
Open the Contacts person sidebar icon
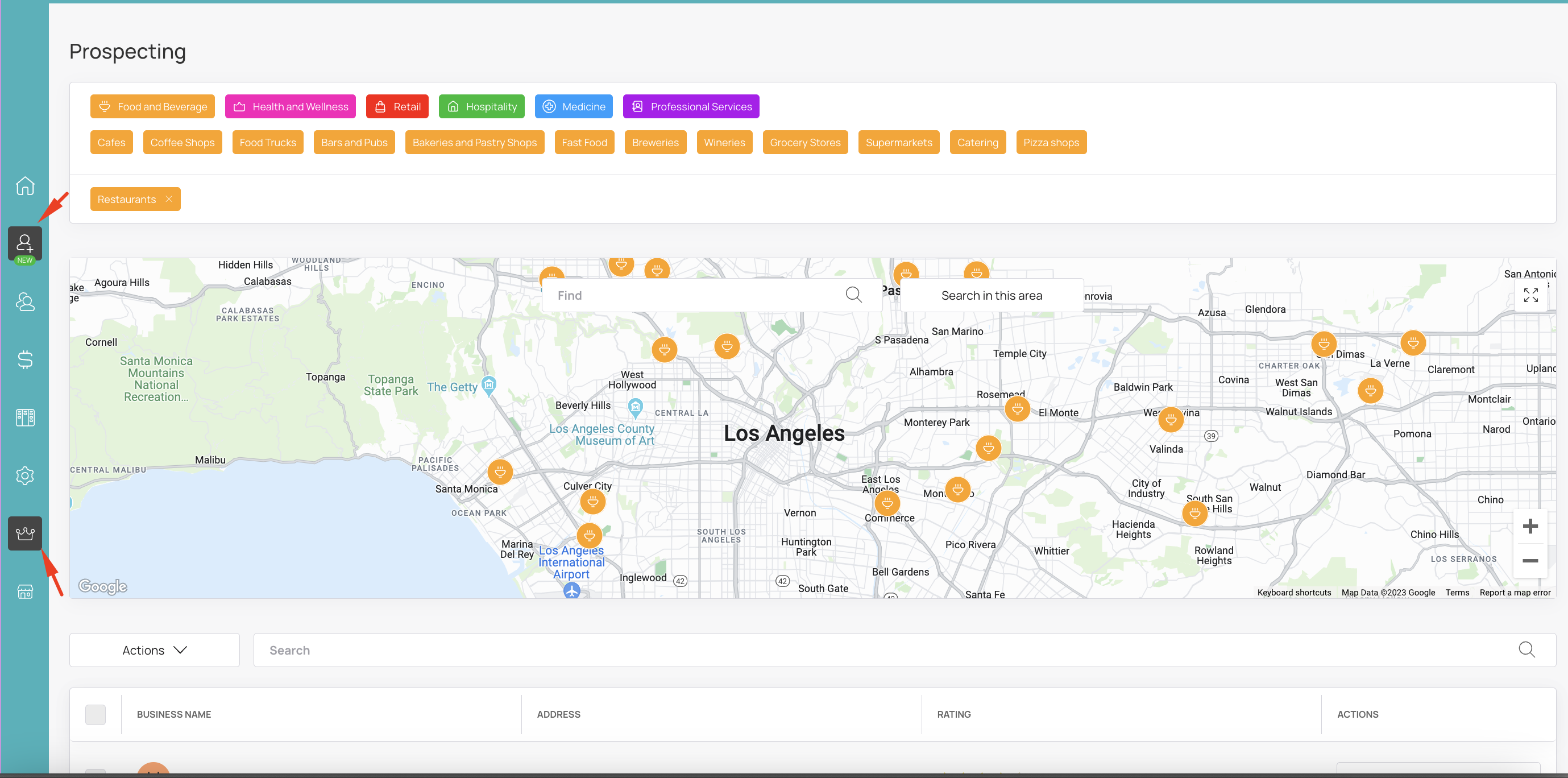25,302
